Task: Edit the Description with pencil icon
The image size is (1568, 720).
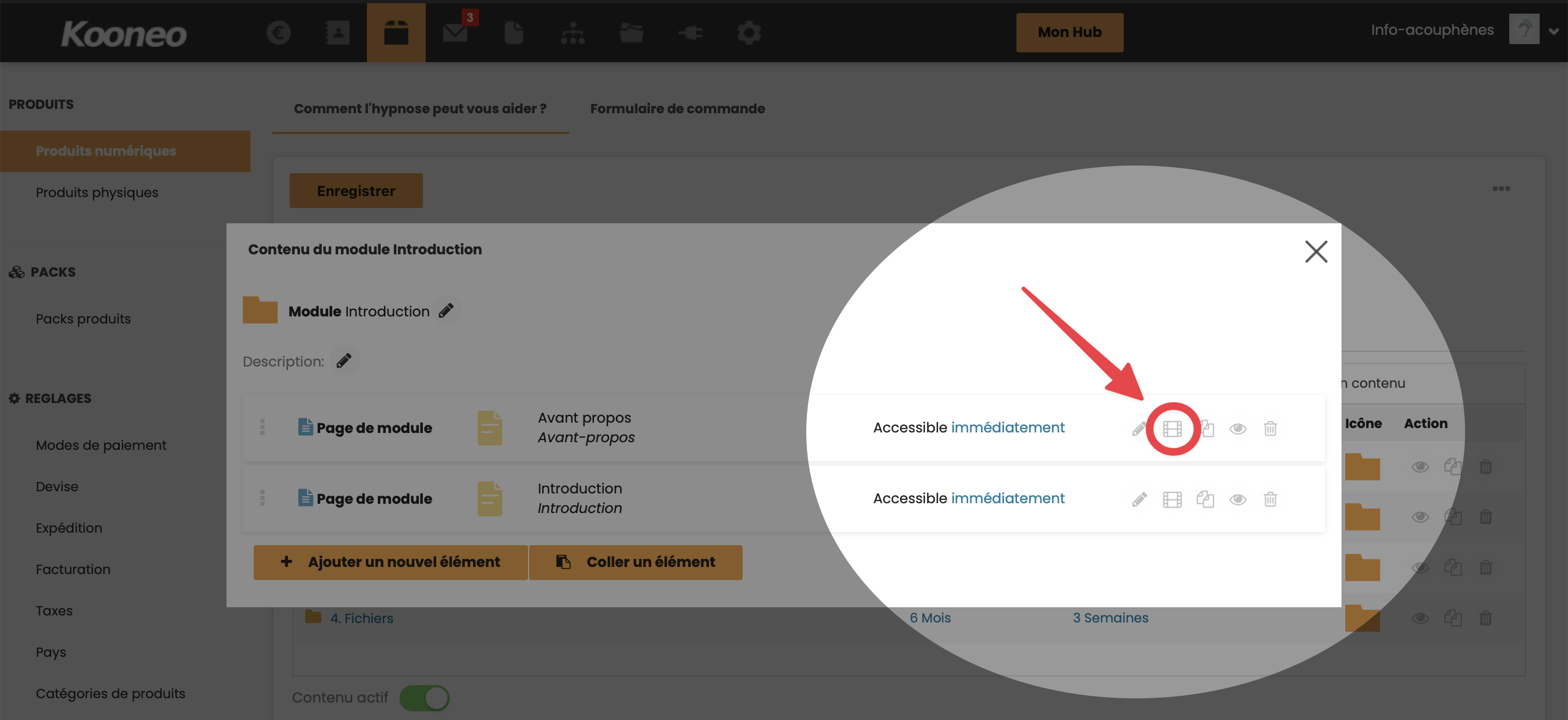Action: click(344, 361)
